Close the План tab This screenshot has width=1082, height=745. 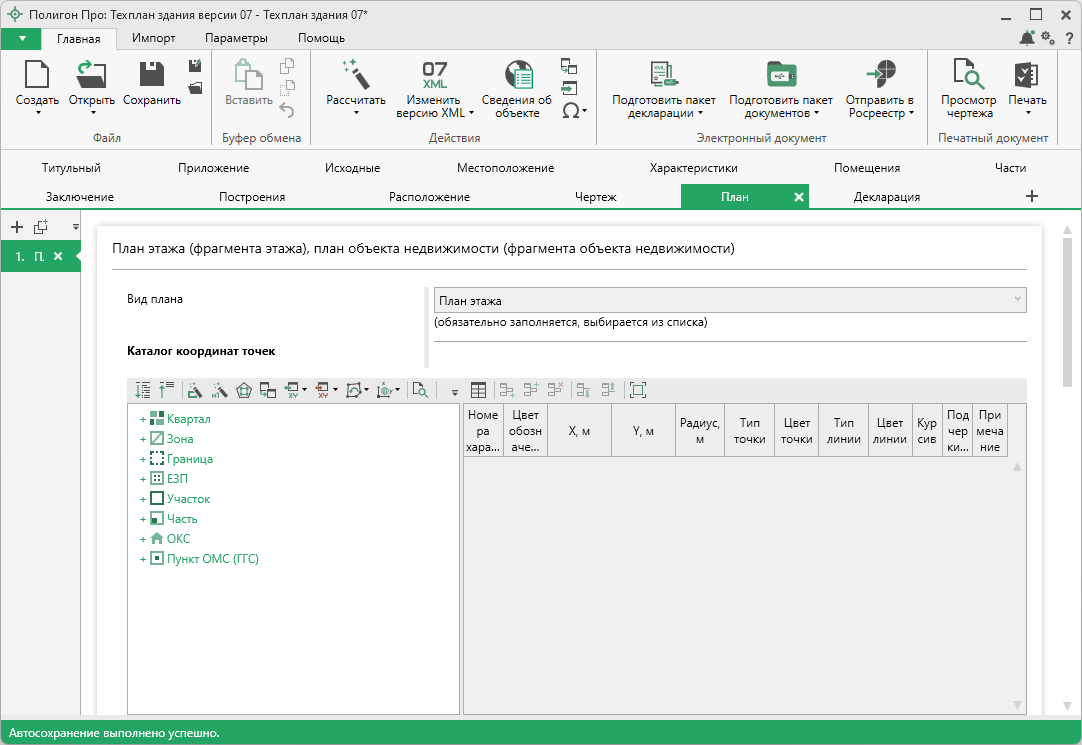pyautogui.click(x=798, y=197)
